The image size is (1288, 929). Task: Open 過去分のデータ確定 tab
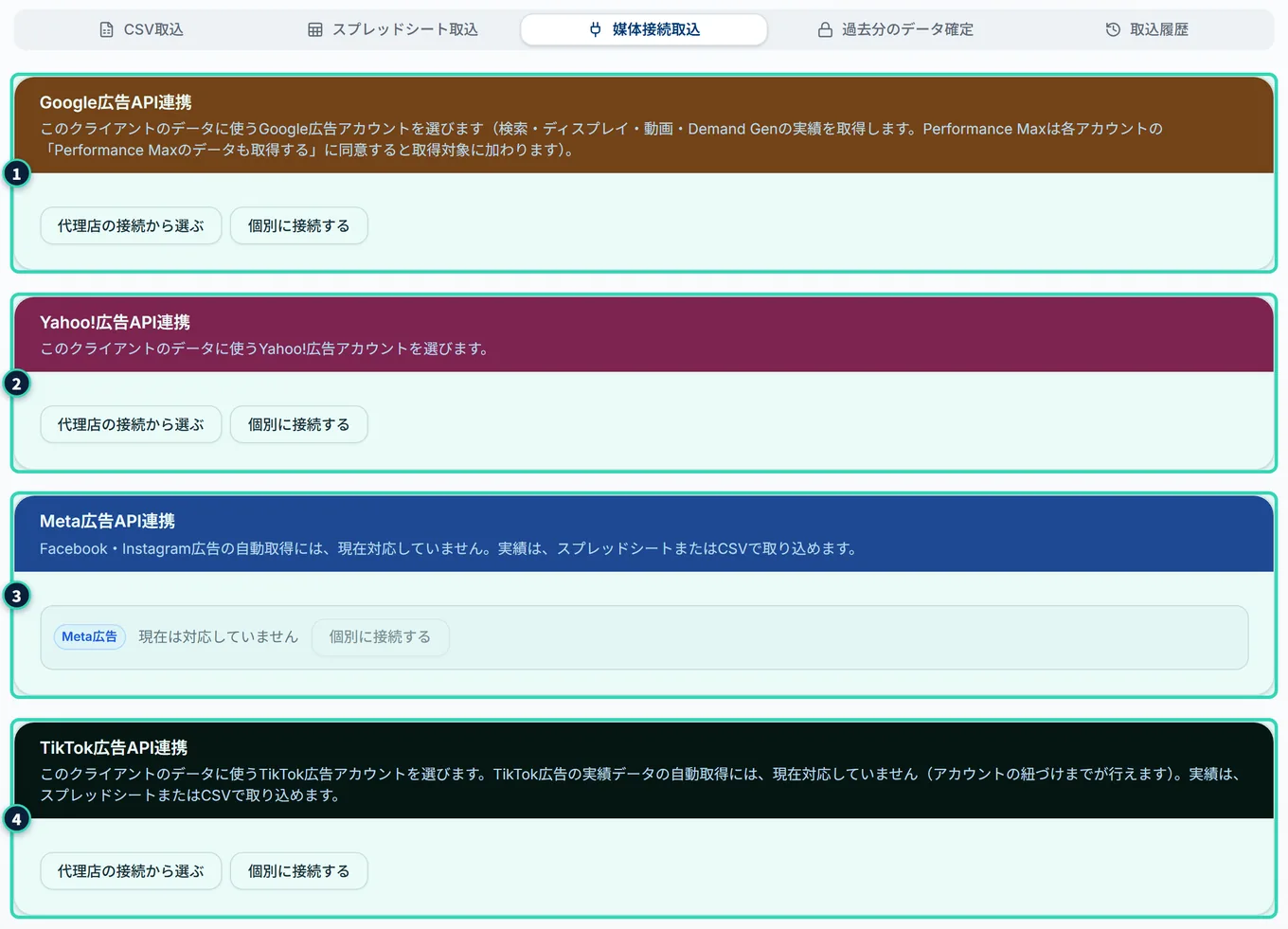tap(895, 29)
